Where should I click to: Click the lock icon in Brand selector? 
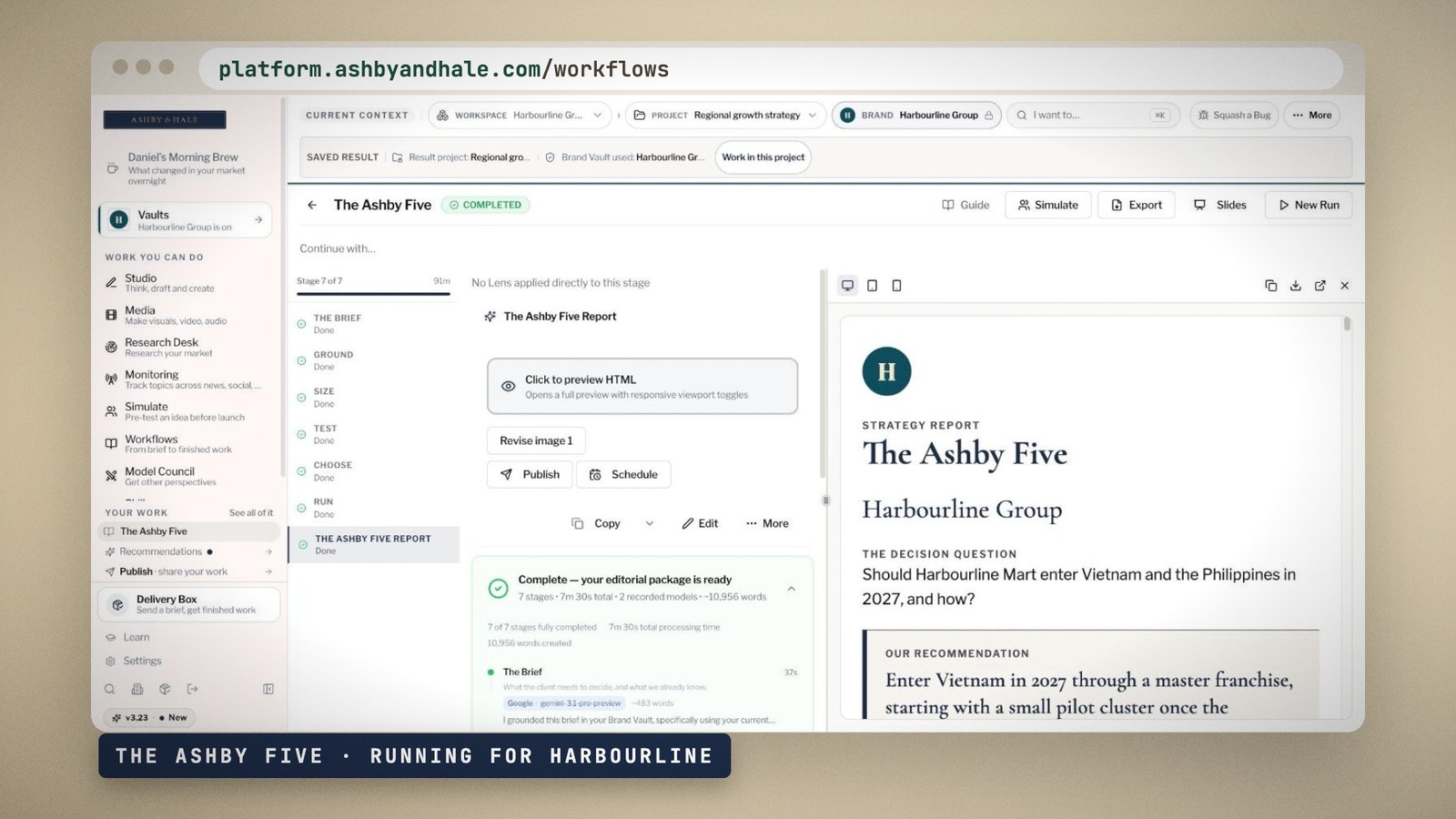(x=988, y=116)
